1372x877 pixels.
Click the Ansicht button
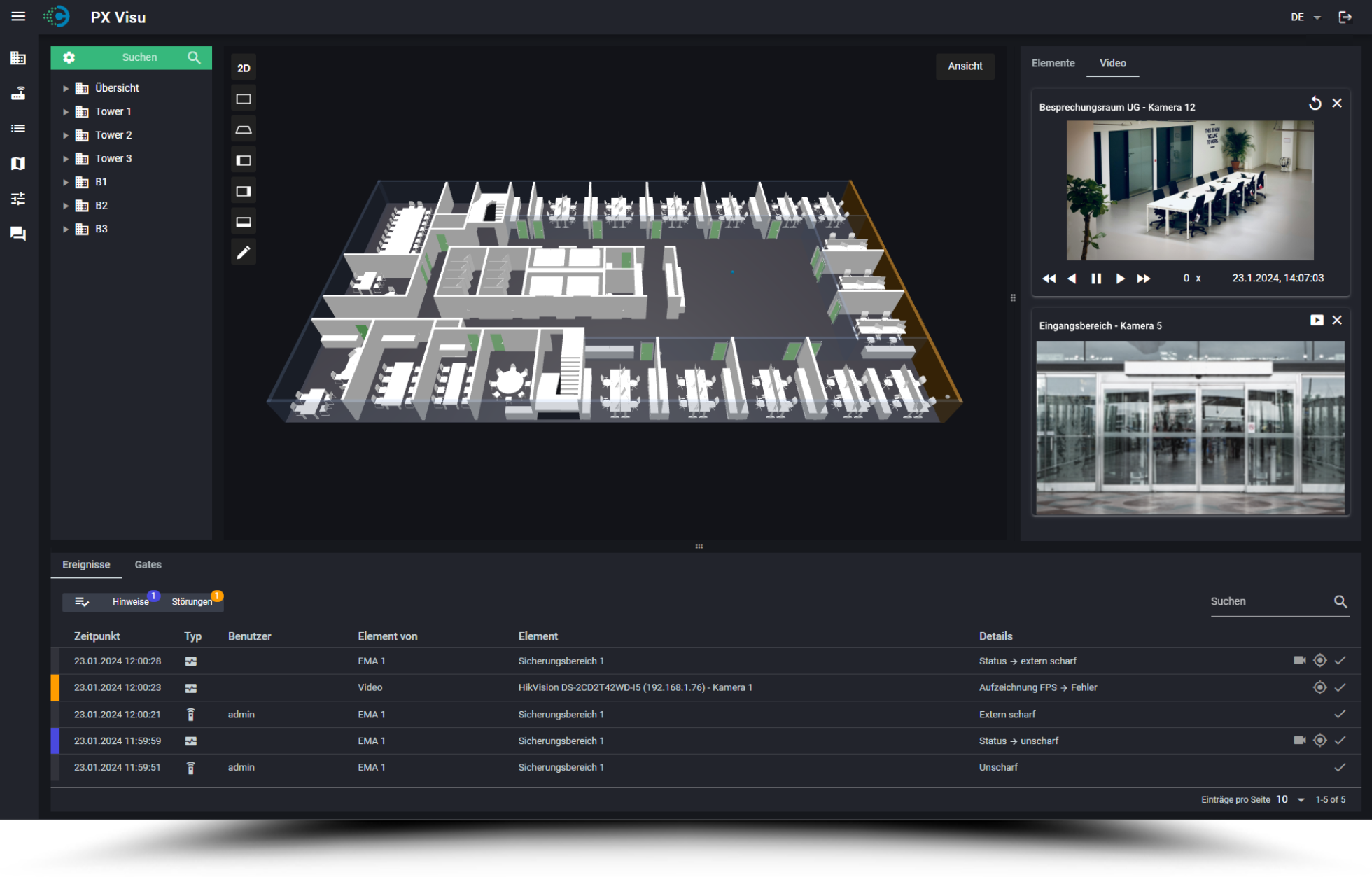(x=965, y=66)
